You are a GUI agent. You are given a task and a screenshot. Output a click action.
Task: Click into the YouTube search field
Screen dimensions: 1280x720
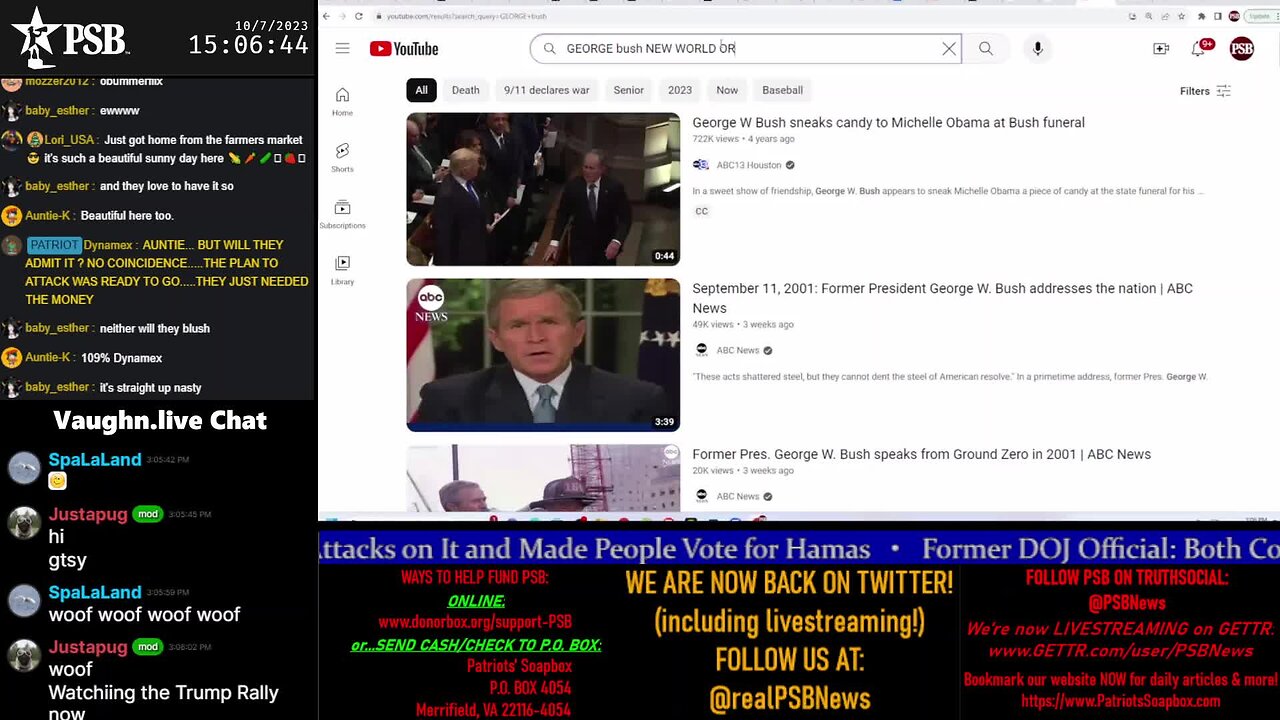point(745,49)
